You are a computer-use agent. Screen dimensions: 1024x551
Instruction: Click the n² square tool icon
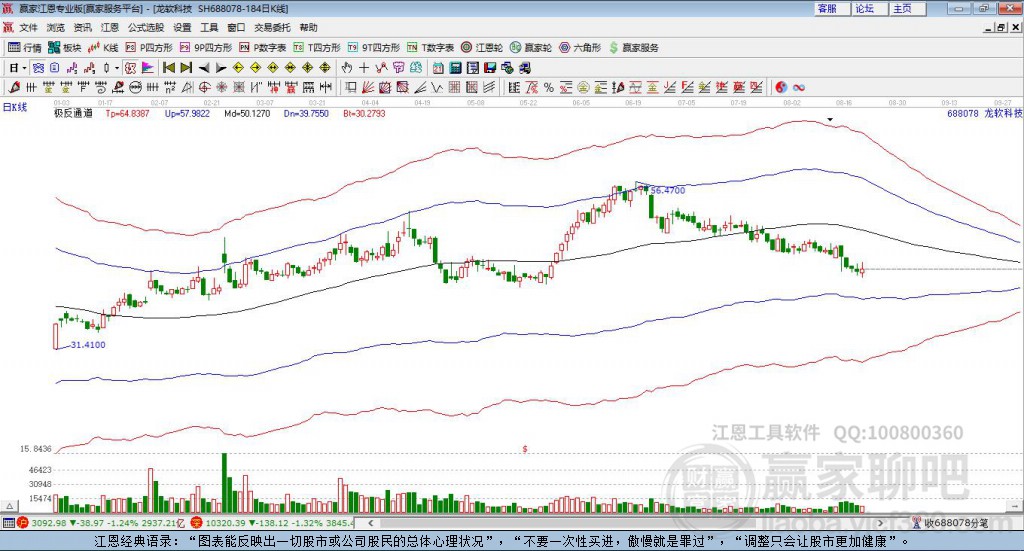click(170, 87)
